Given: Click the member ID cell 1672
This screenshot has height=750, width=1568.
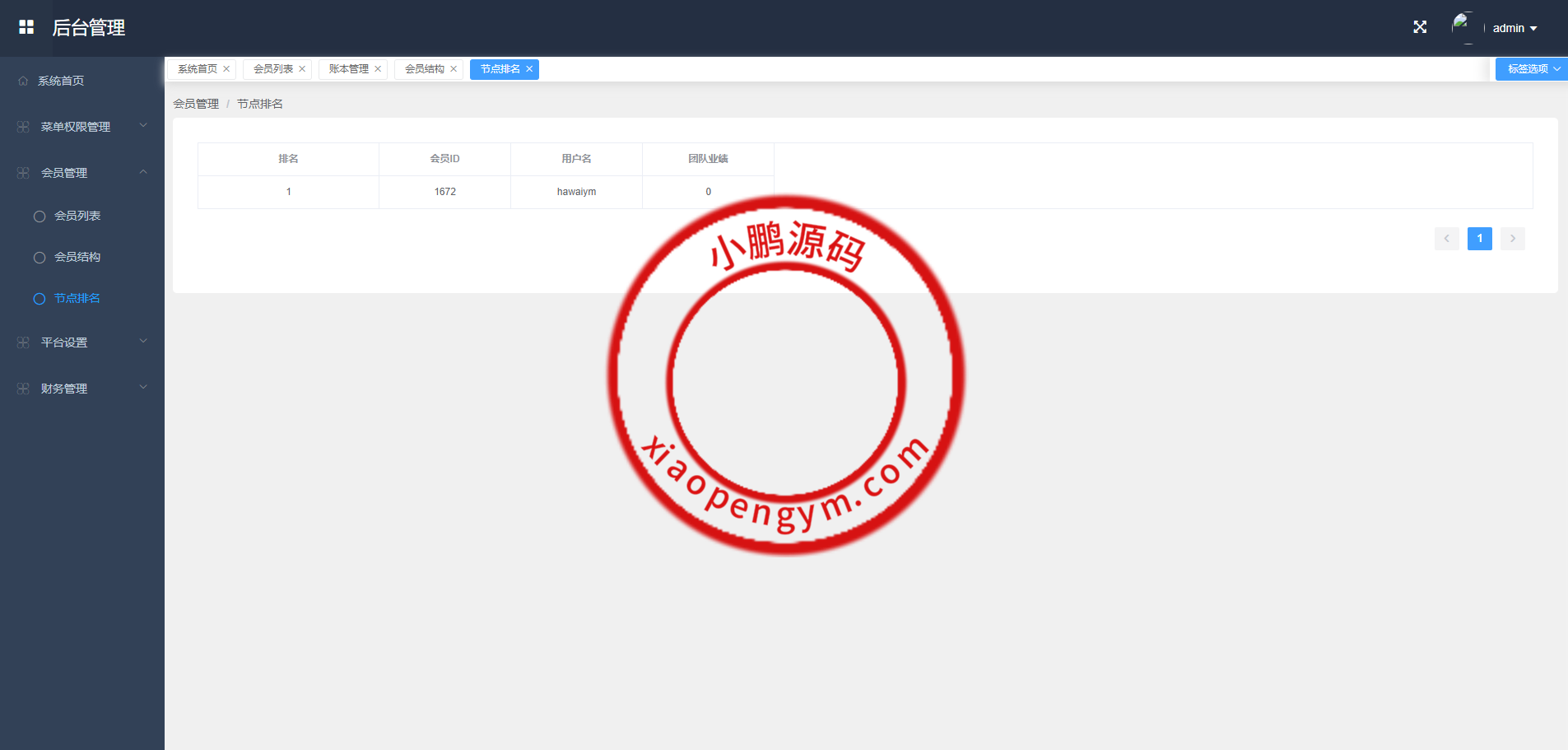Looking at the screenshot, I should click(444, 192).
